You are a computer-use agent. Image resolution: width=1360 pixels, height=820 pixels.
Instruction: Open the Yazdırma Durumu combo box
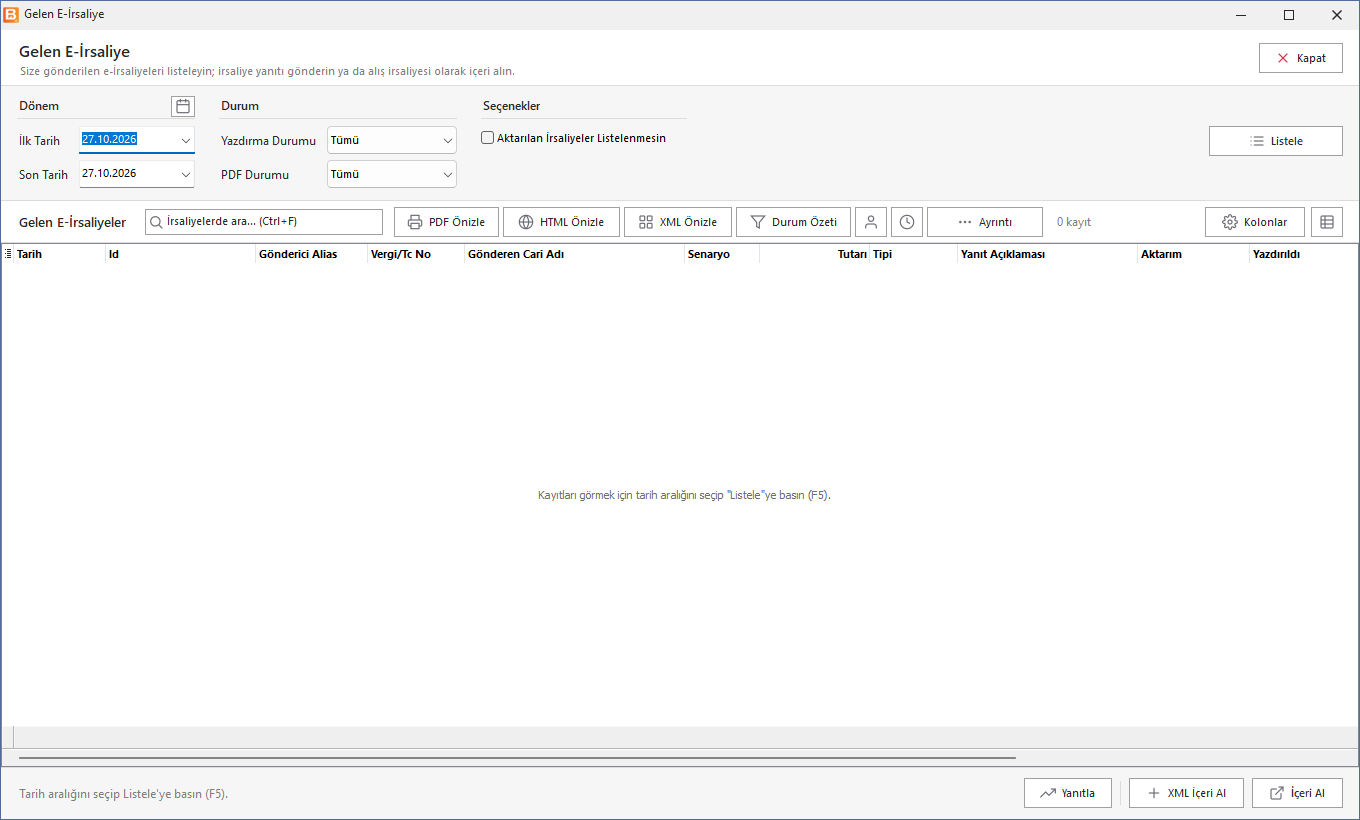click(392, 140)
